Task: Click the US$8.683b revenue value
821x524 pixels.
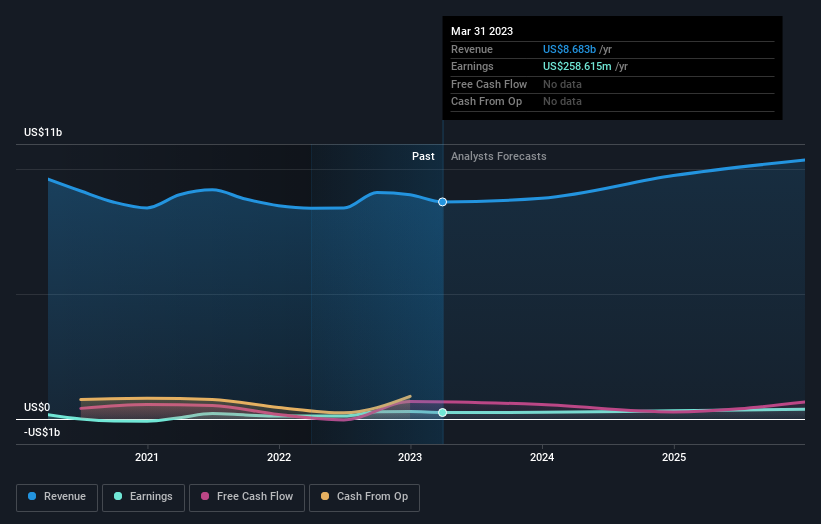Action: pyautogui.click(x=569, y=49)
